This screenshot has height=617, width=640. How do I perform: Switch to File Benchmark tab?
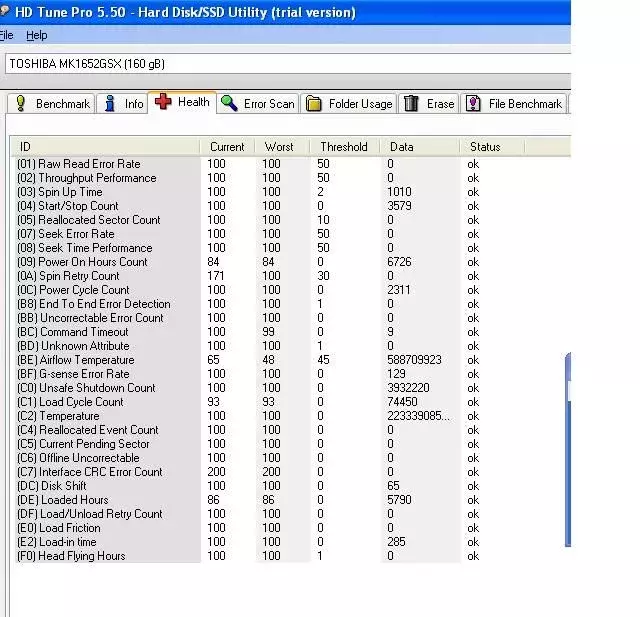point(514,104)
